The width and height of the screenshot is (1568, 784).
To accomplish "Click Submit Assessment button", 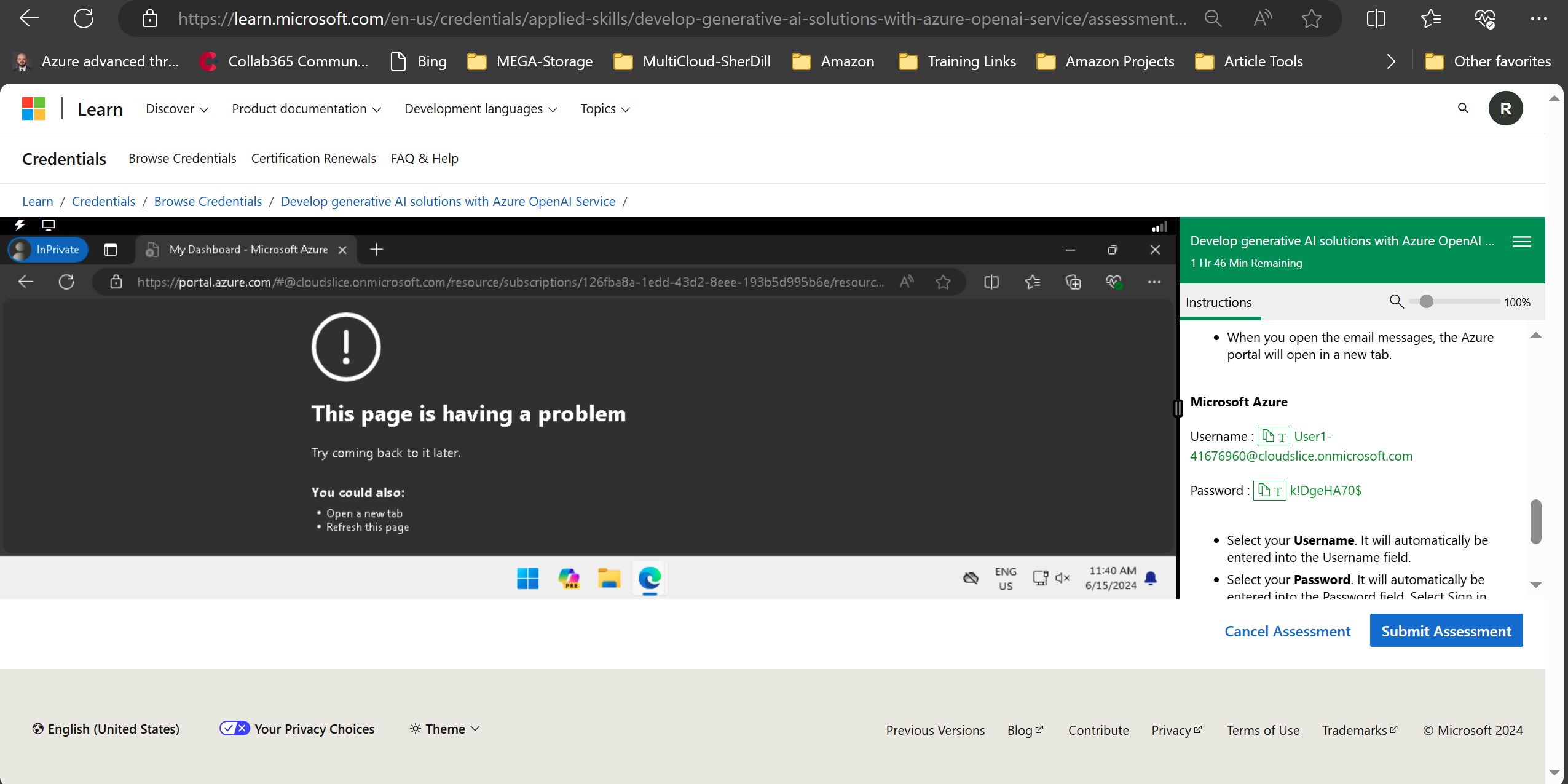I will click(x=1446, y=631).
